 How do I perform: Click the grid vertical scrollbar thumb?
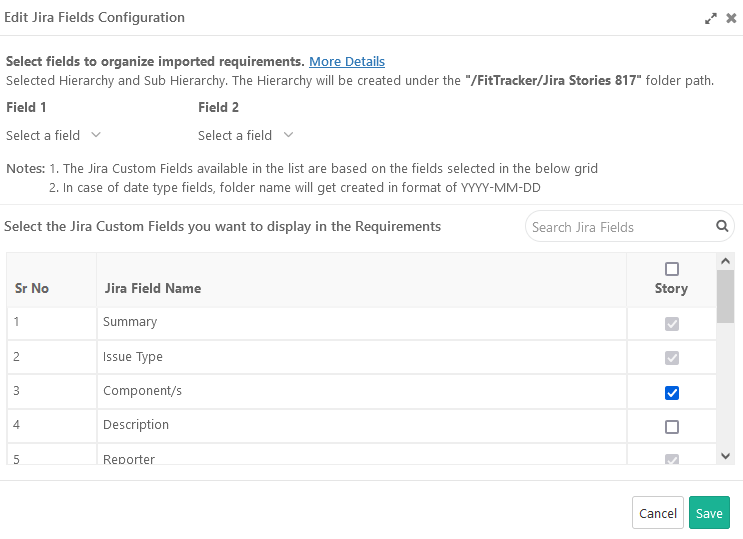click(x=725, y=295)
